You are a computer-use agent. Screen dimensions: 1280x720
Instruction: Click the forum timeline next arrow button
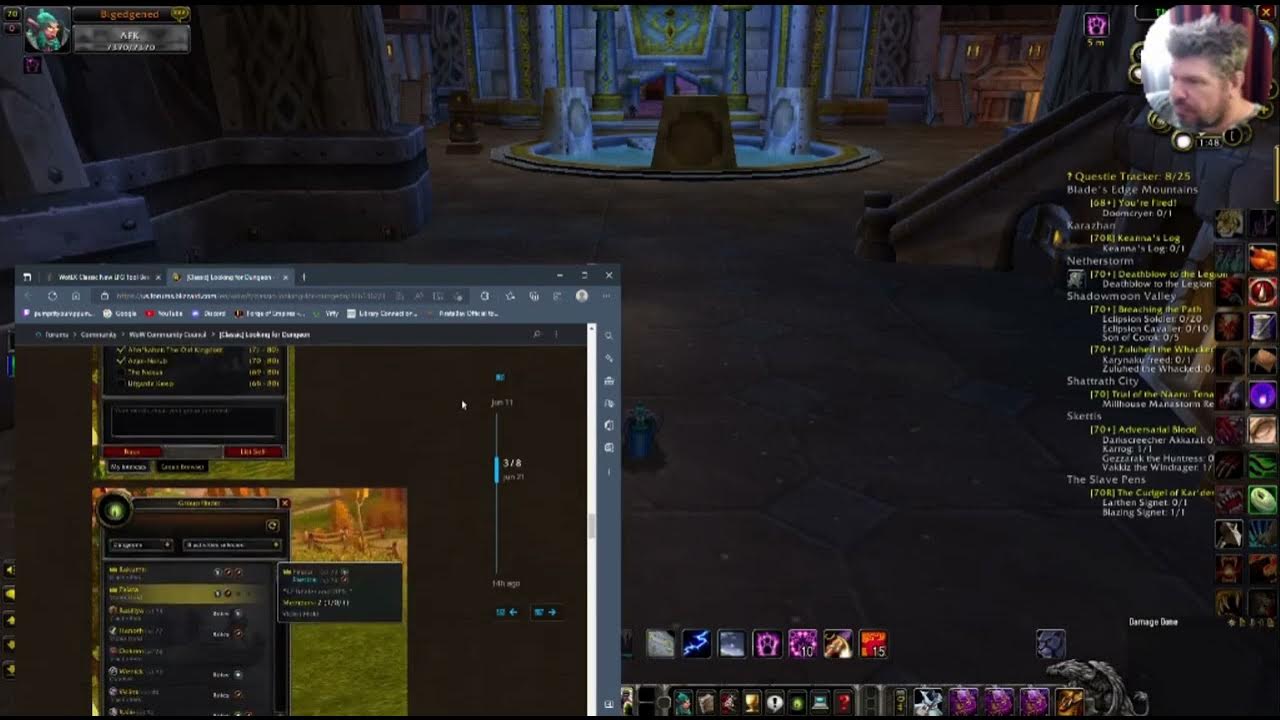tap(545, 612)
